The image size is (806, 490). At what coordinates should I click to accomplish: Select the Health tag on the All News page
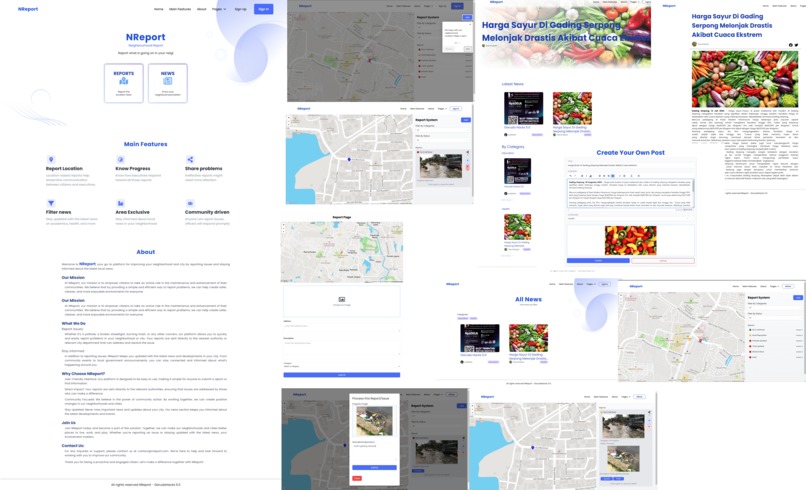(x=473, y=318)
